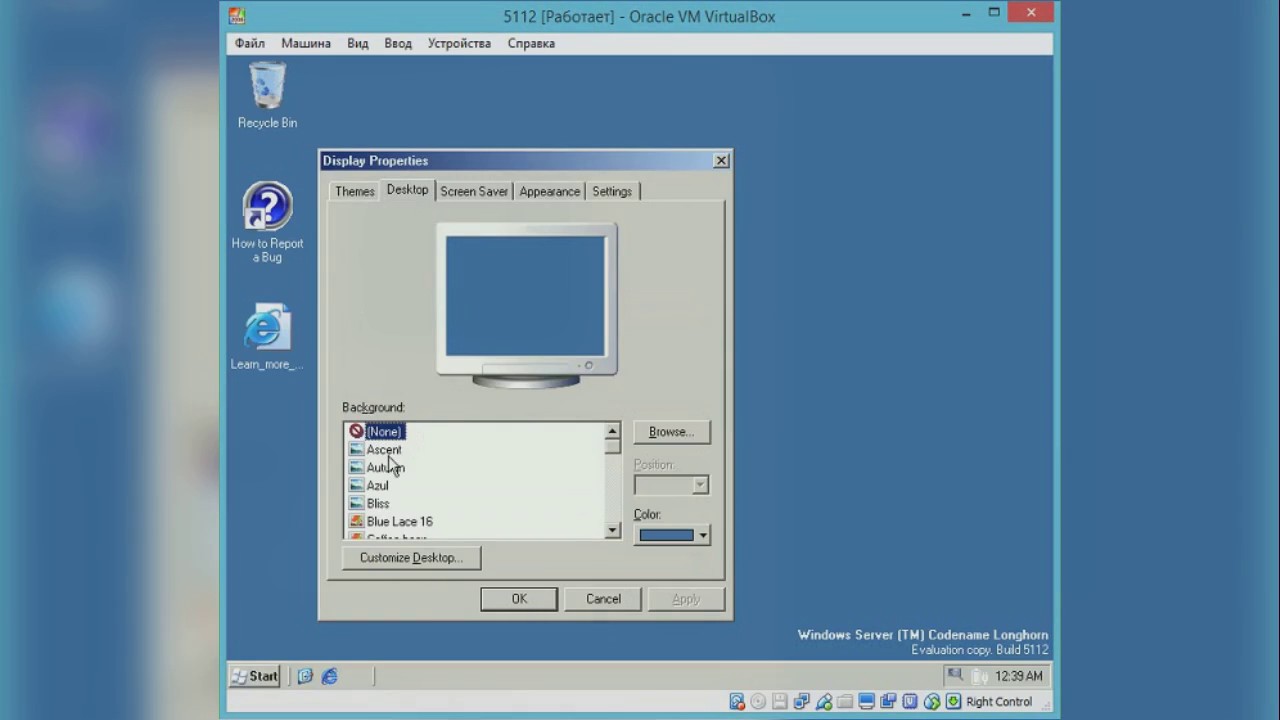
Task: Switch to the Screen Saver tab
Action: pyautogui.click(x=474, y=191)
